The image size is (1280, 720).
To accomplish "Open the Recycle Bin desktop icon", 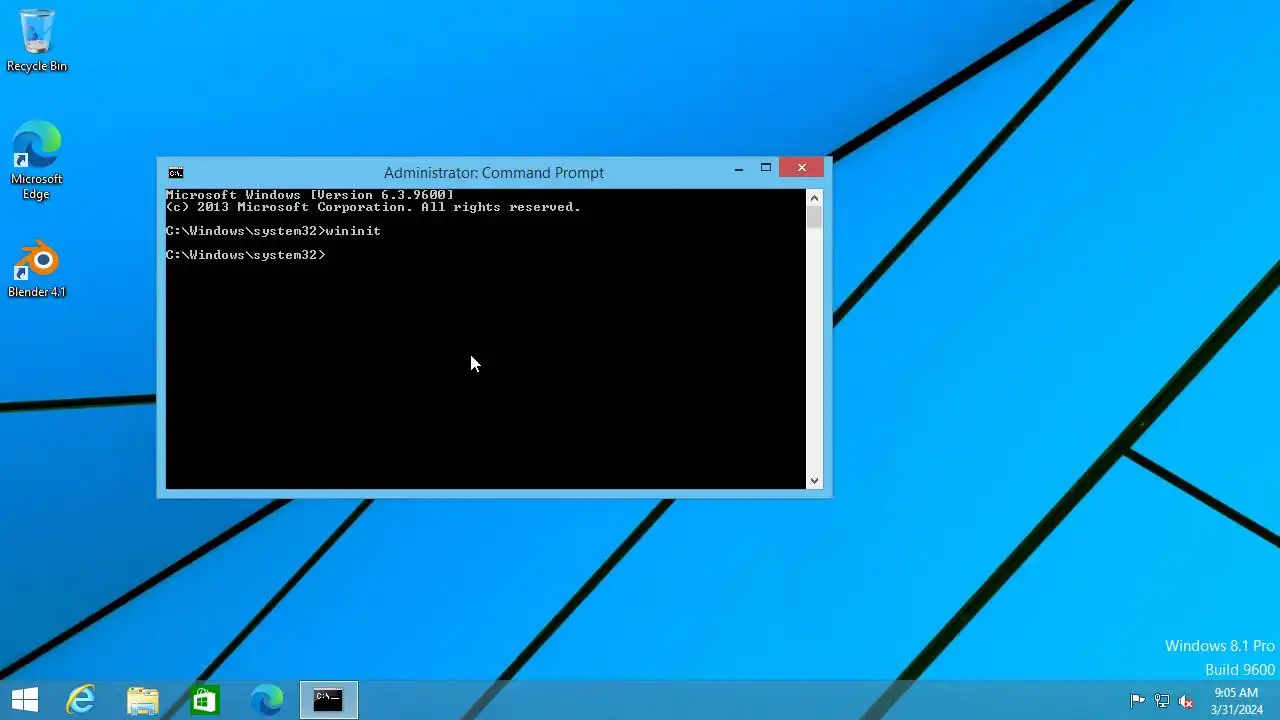I will [x=37, y=41].
